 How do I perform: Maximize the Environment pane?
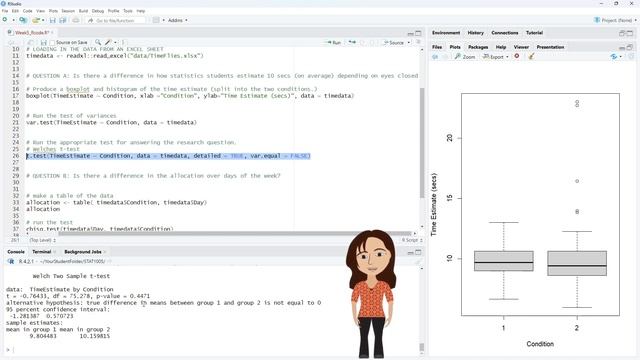click(629, 33)
